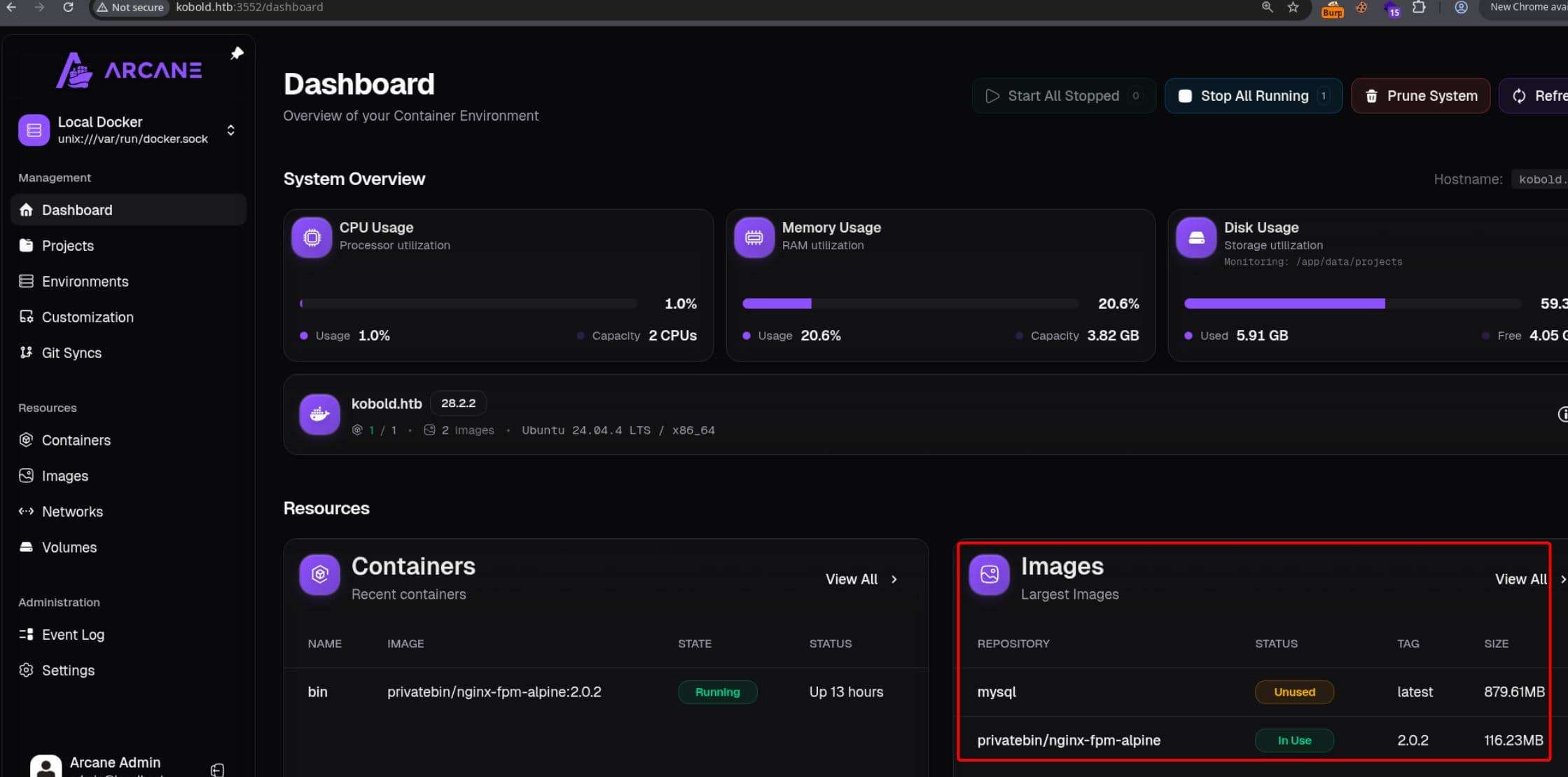Viewport: 1568px width, 777px height.
Task: View all containers
Action: pos(861,579)
